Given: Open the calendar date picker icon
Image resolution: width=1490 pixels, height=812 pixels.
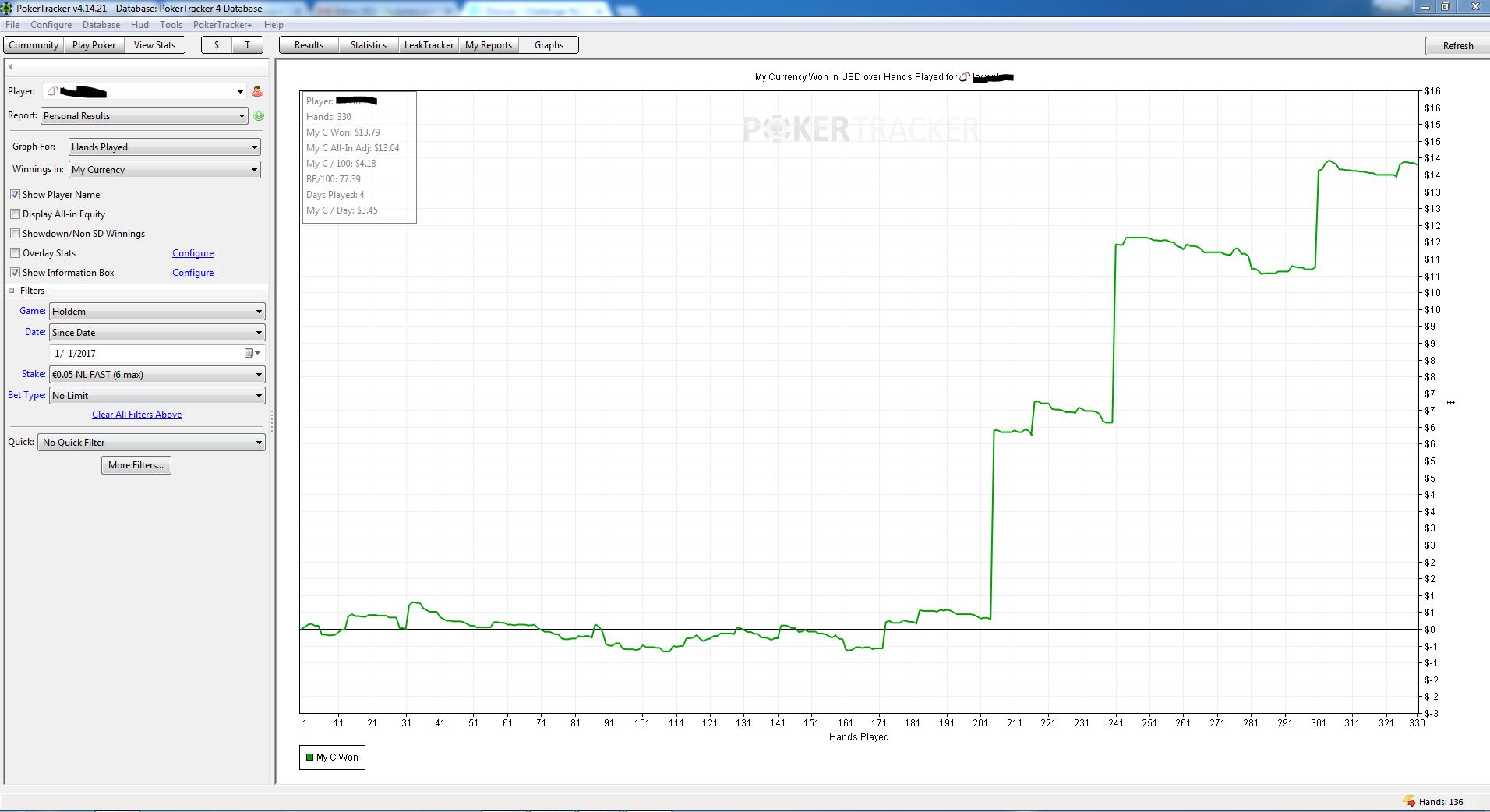Looking at the screenshot, I should point(249,353).
